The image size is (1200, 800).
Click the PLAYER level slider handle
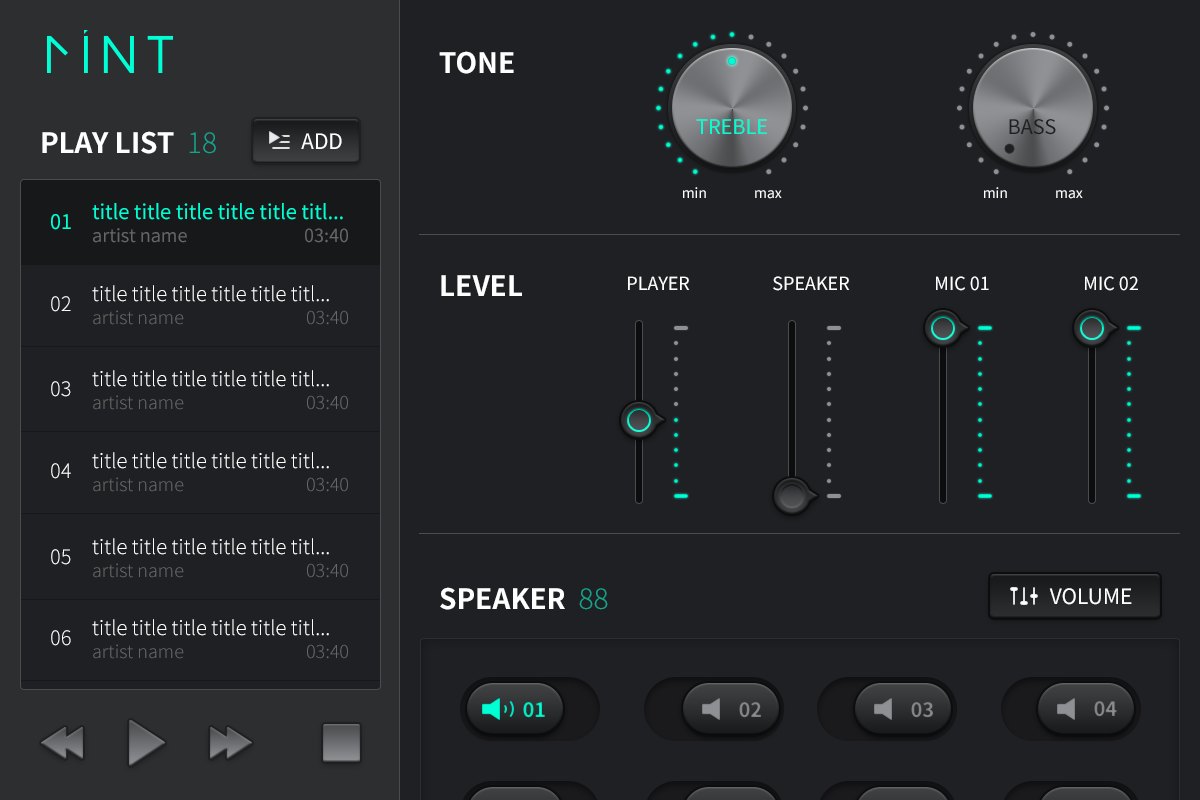[x=640, y=420]
